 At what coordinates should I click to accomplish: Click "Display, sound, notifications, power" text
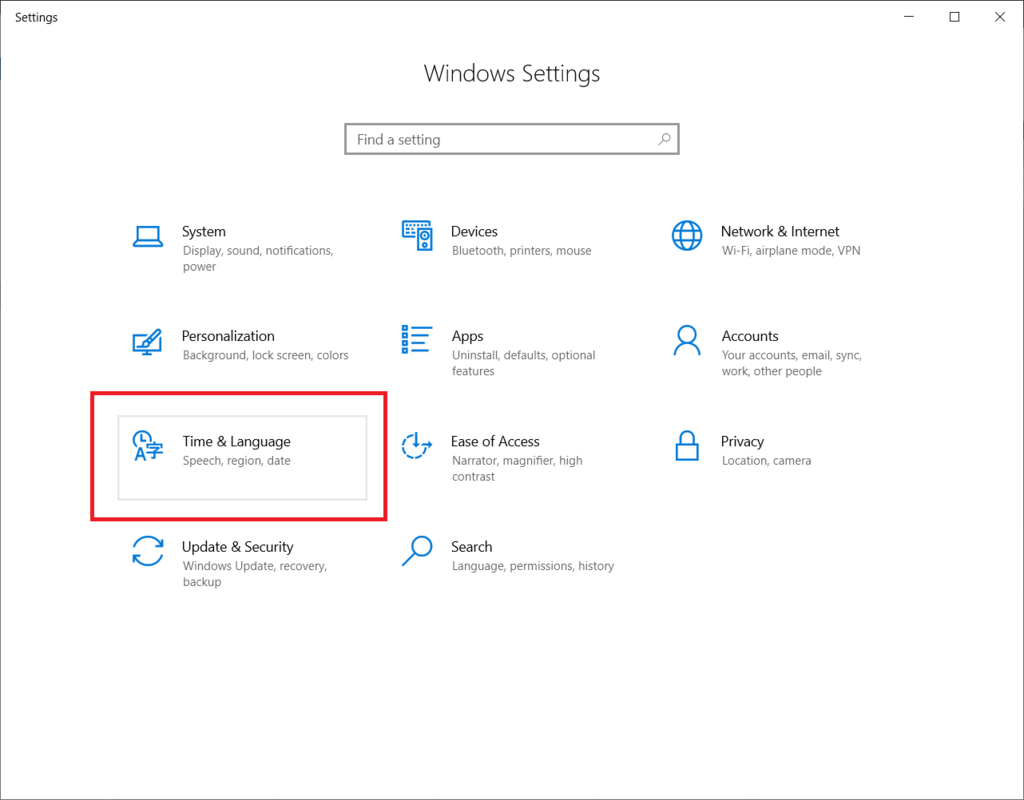pyautogui.click(x=258, y=259)
